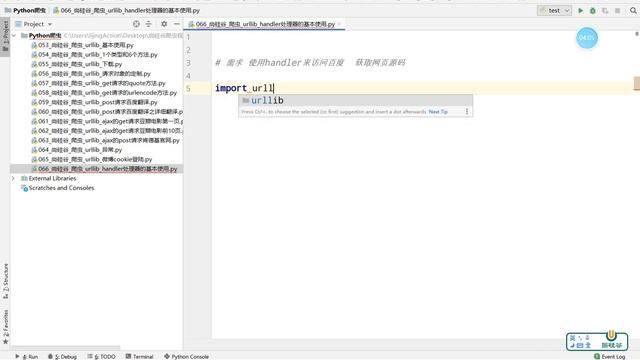Select Scratches and Consoles in the tree
The width and height of the screenshot is (640, 360).
(x=58, y=188)
